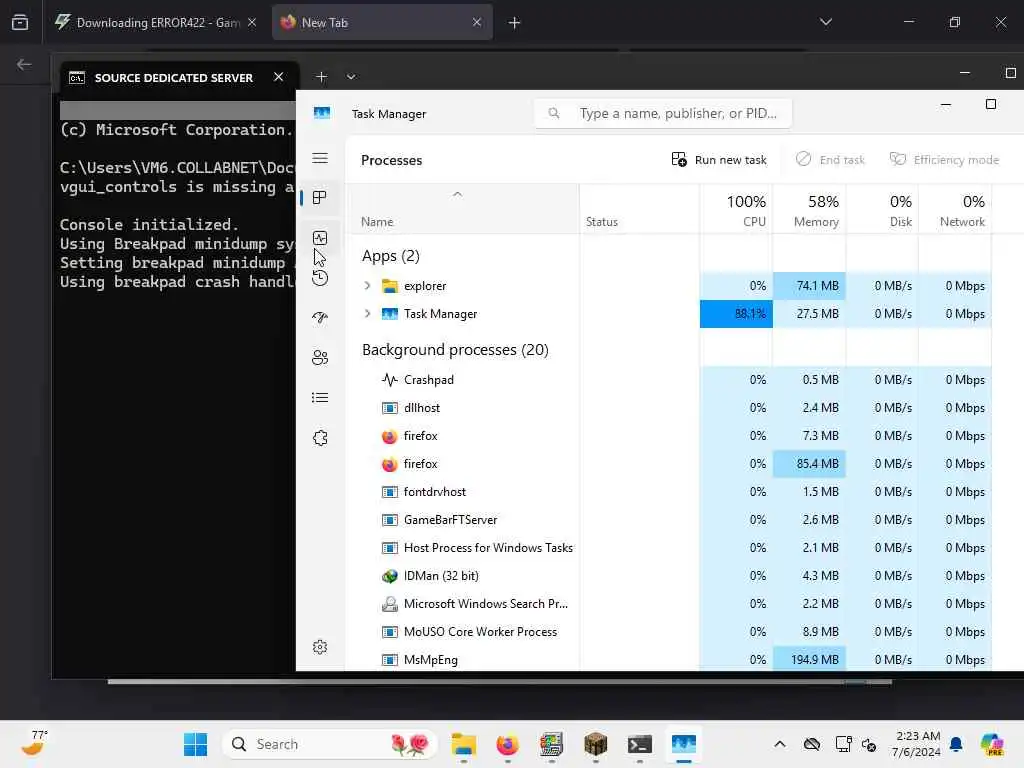1024x768 pixels.
Task: Open File Explorer from the taskbar
Action: tap(464, 744)
